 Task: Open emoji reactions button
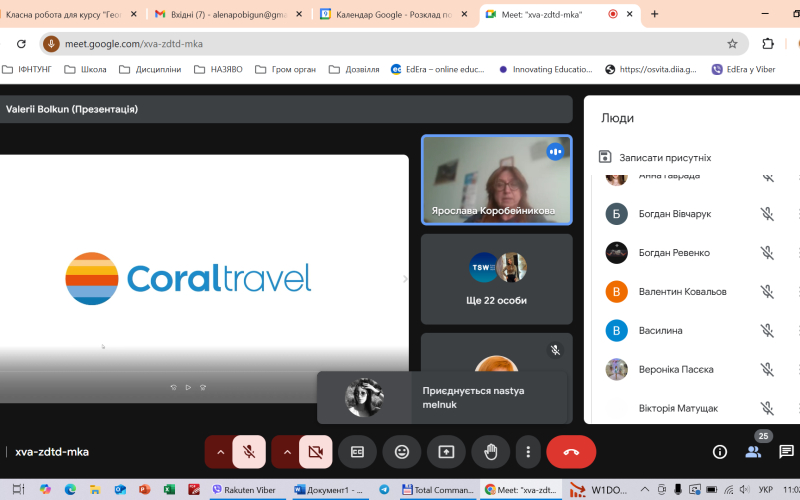click(x=402, y=452)
